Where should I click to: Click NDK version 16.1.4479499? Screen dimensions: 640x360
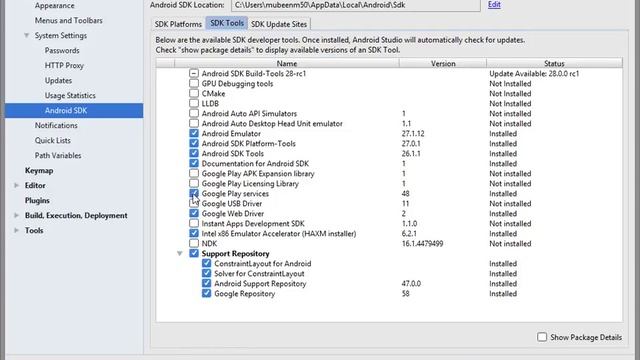click(422, 243)
